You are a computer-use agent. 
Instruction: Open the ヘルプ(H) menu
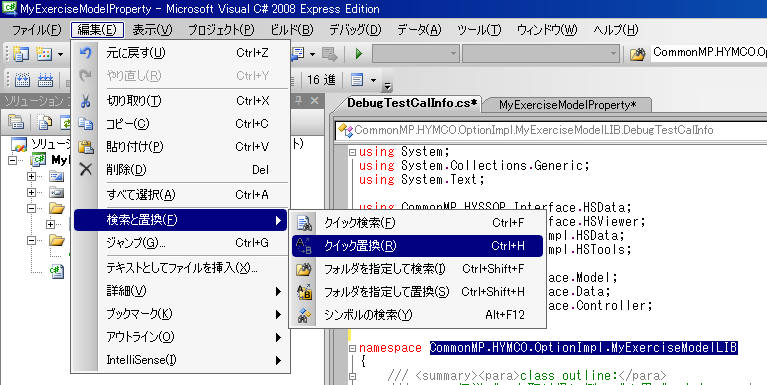[615, 30]
